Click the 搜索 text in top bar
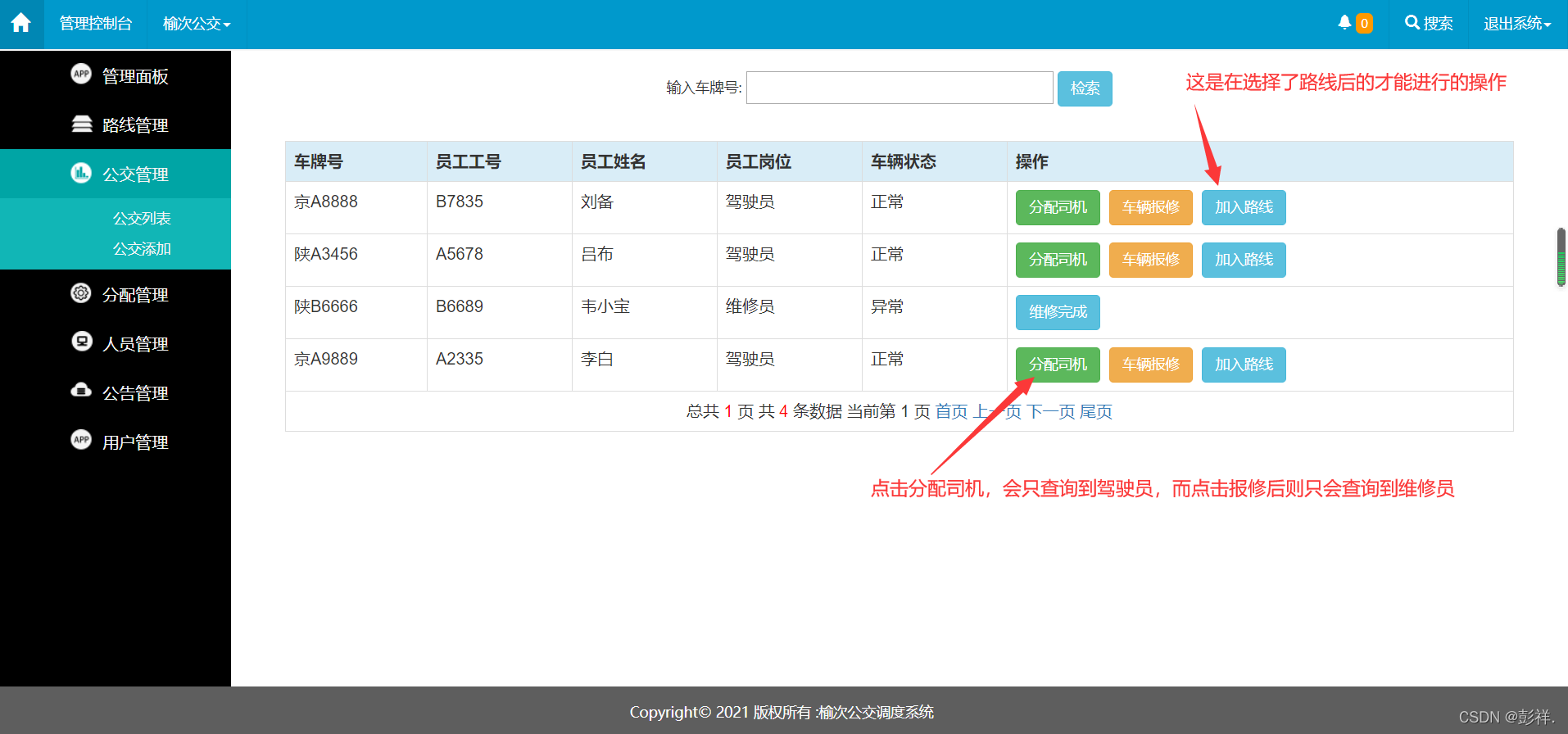This screenshot has width=1568, height=734. coord(1439,24)
